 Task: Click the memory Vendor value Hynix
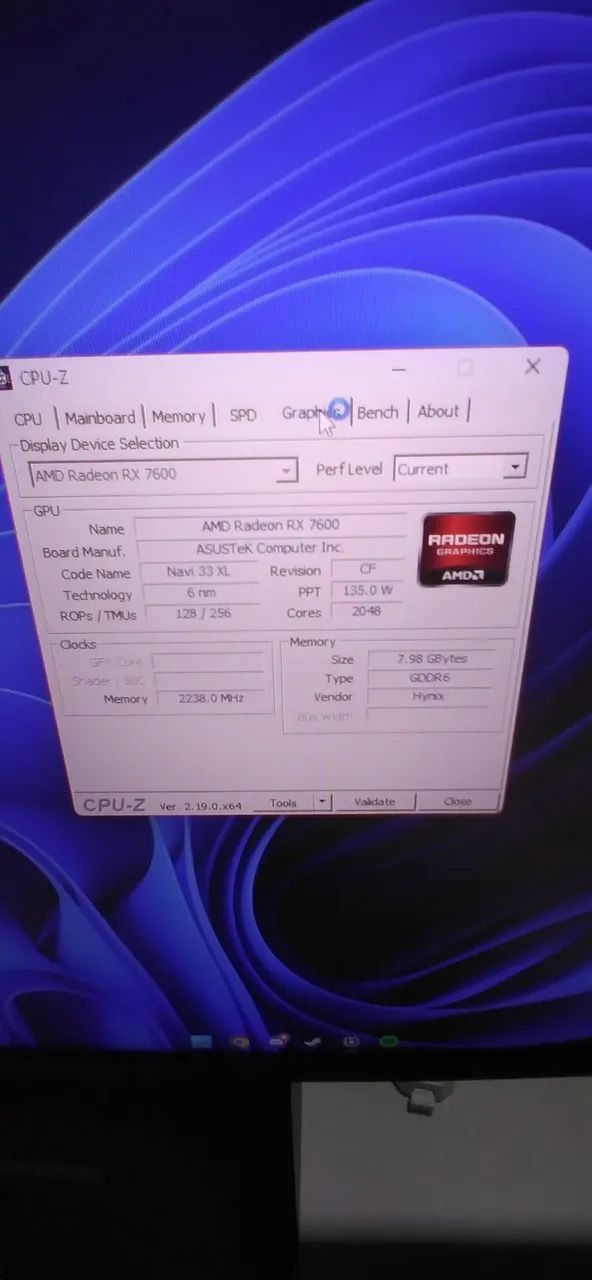pyautogui.click(x=429, y=697)
